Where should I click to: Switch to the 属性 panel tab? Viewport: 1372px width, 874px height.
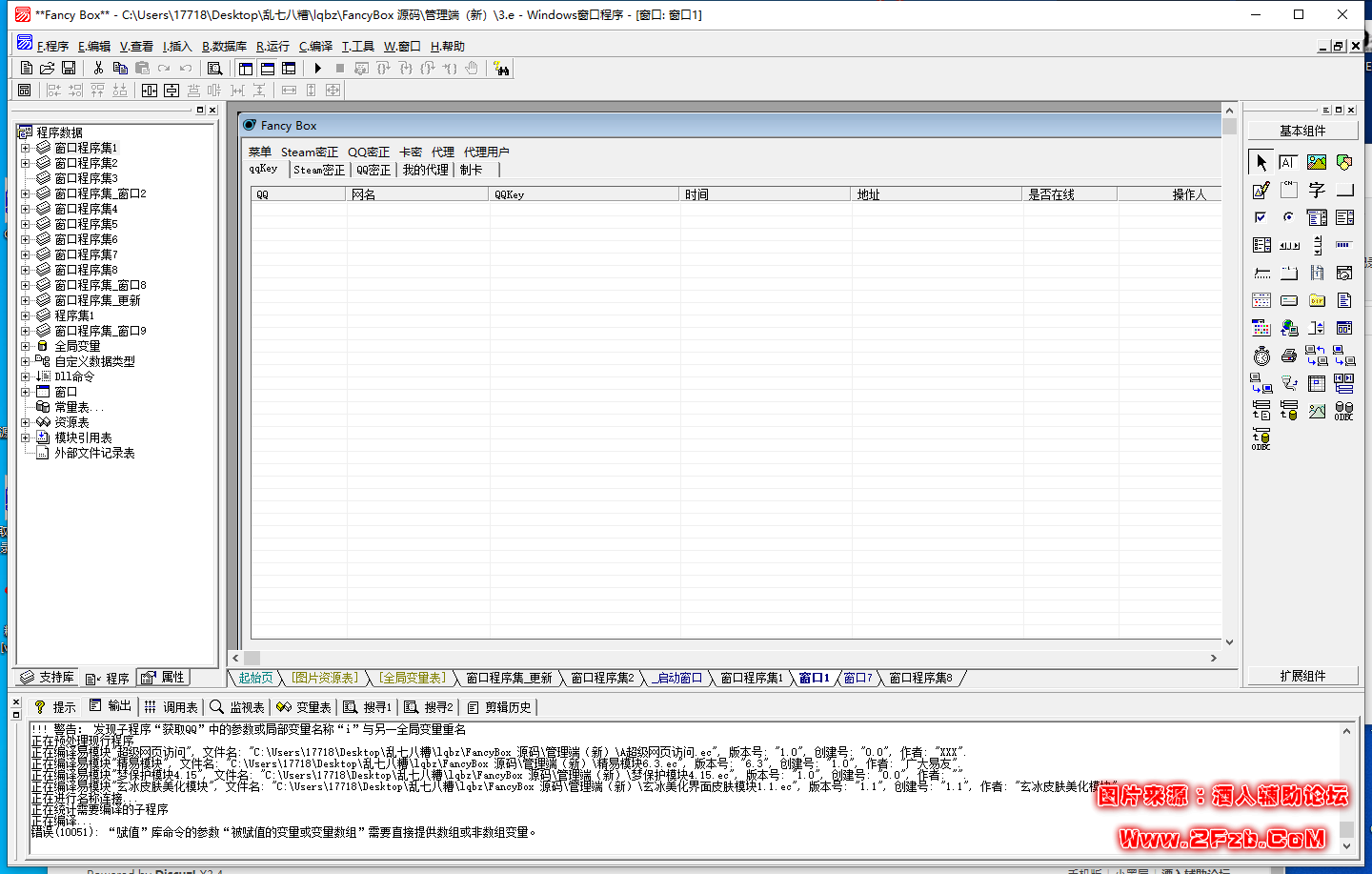(x=163, y=678)
